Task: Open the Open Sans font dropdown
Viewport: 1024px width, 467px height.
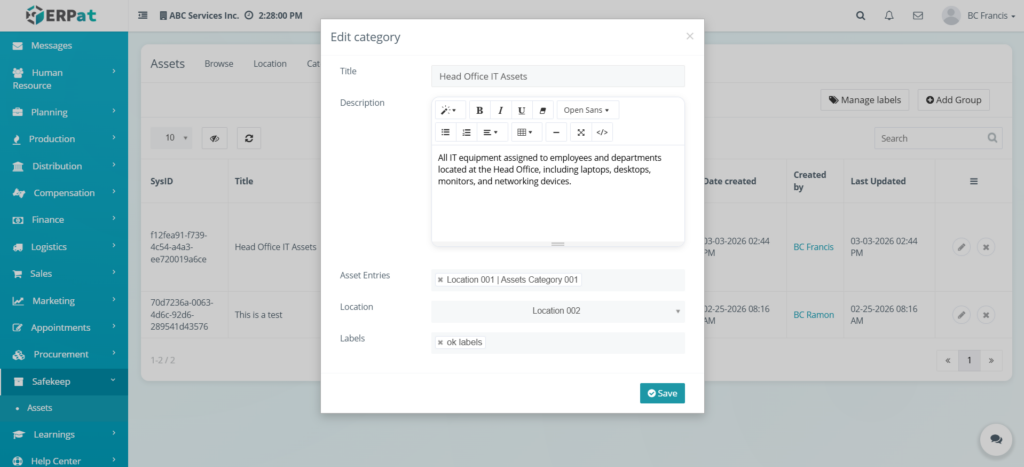Action: pyautogui.click(x=586, y=110)
